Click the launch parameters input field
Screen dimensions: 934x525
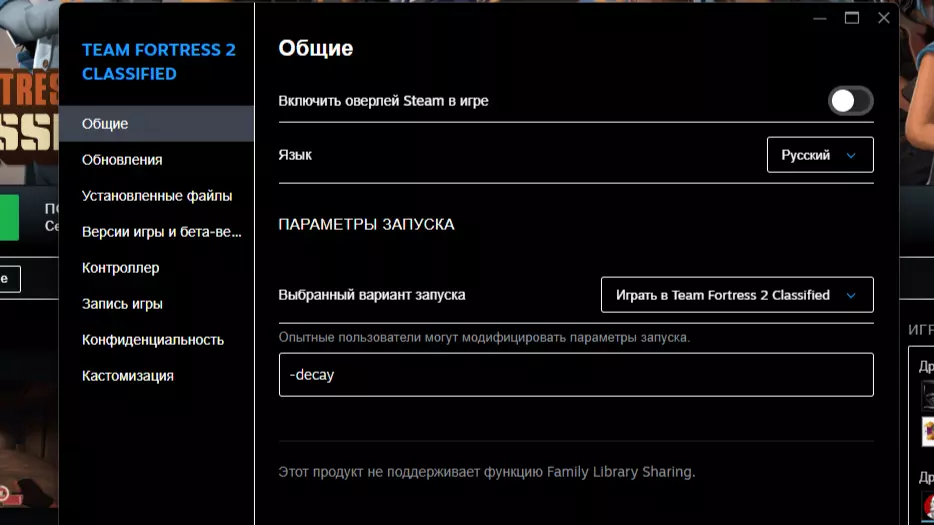[576, 375]
